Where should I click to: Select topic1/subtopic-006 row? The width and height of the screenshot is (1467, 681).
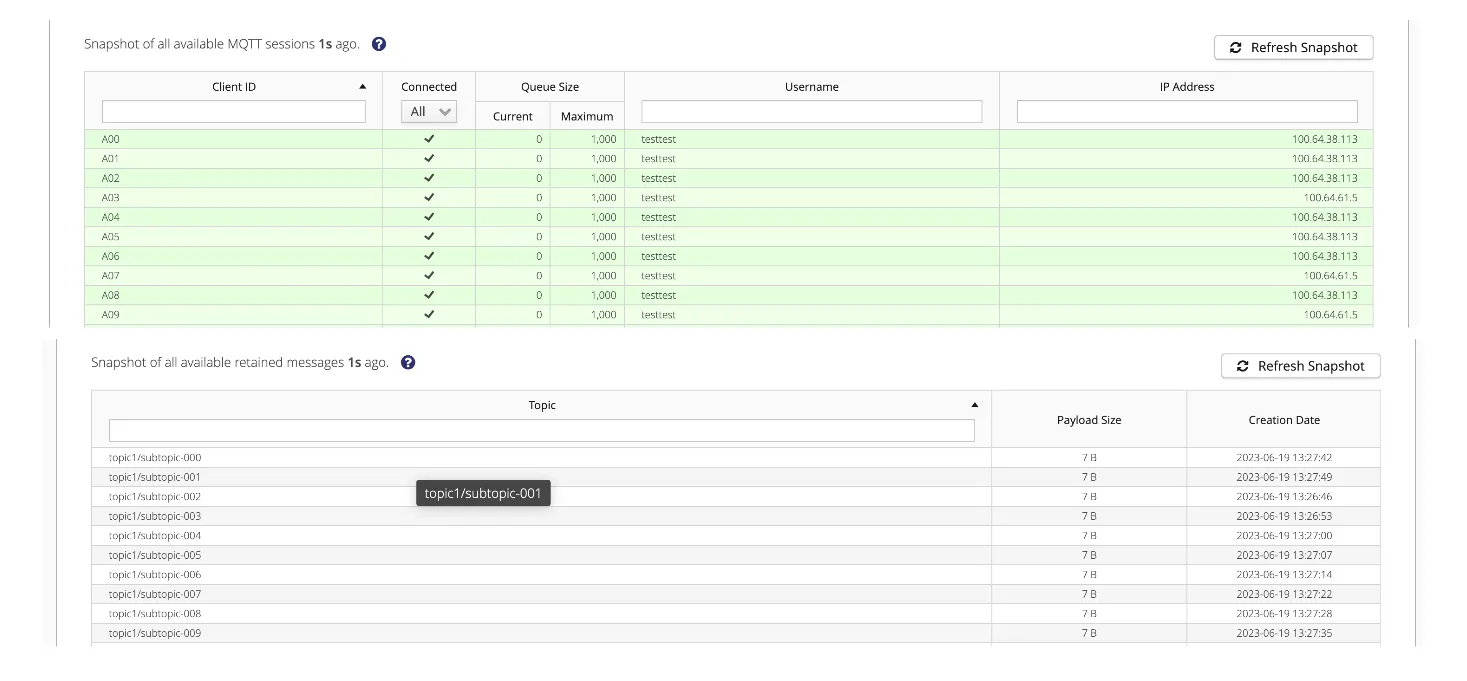[736, 575]
